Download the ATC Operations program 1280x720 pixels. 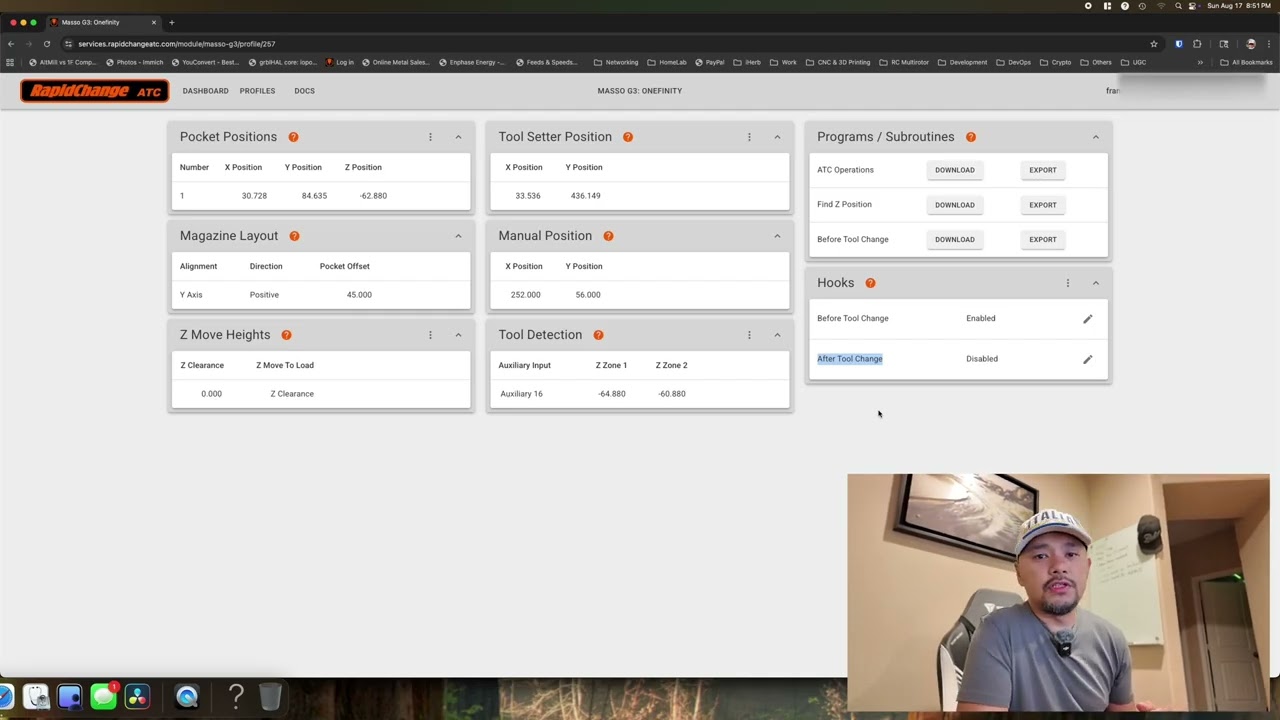click(955, 170)
